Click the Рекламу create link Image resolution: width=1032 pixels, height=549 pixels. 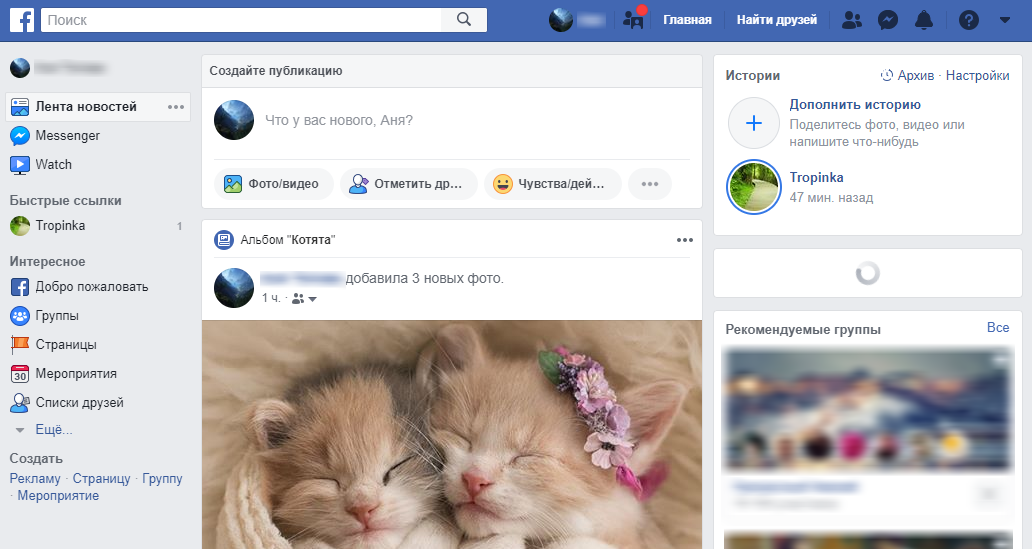point(35,479)
